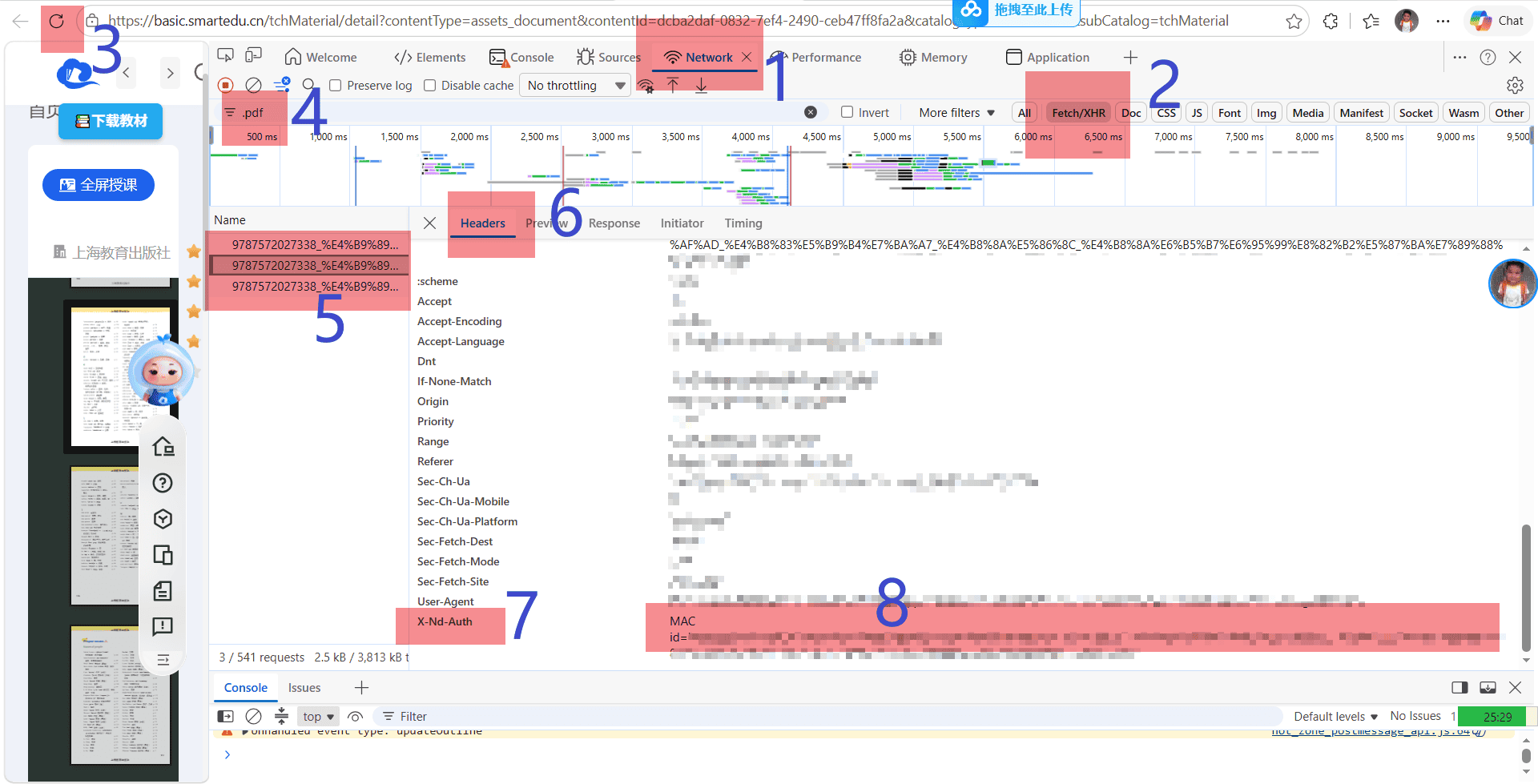This screenshot has height=784, width=1538.
Task: Open DevTools help question mark icon
Action: click(1488, 58)
